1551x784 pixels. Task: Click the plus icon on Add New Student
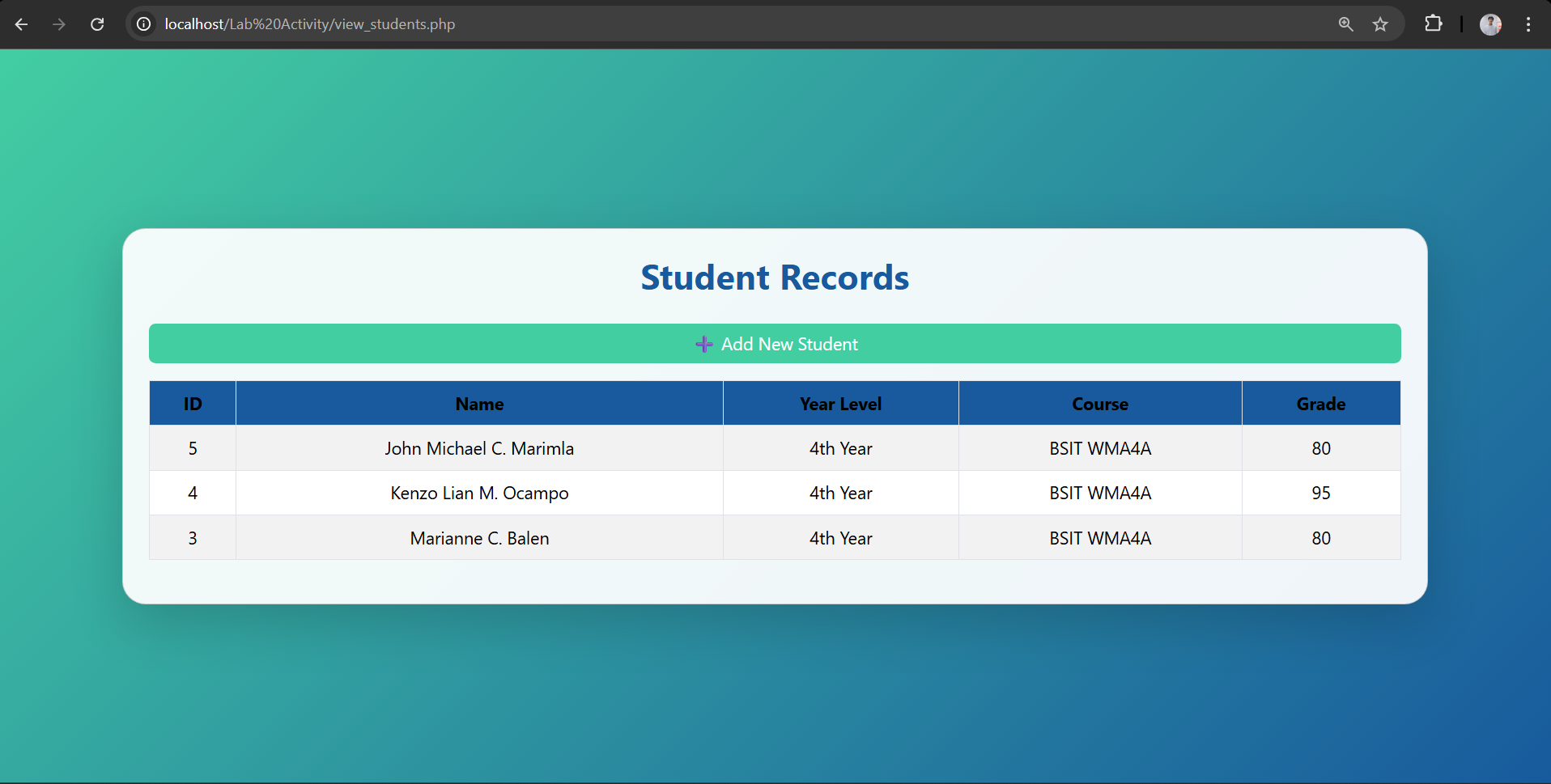(702, 344)
